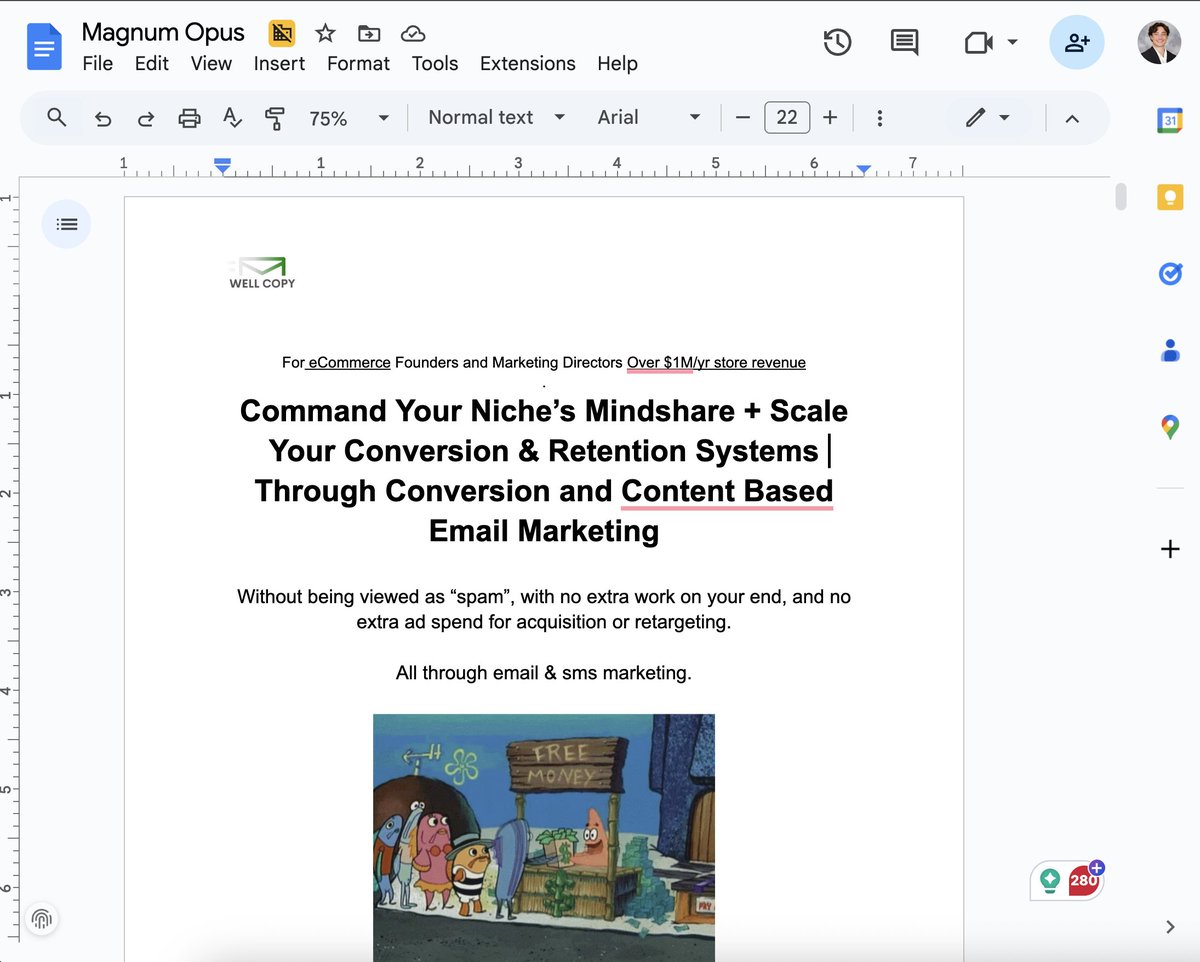Click the Magnum Opus document title
Viewport: 1200px width, 962px height.
[x=163, y=32]
